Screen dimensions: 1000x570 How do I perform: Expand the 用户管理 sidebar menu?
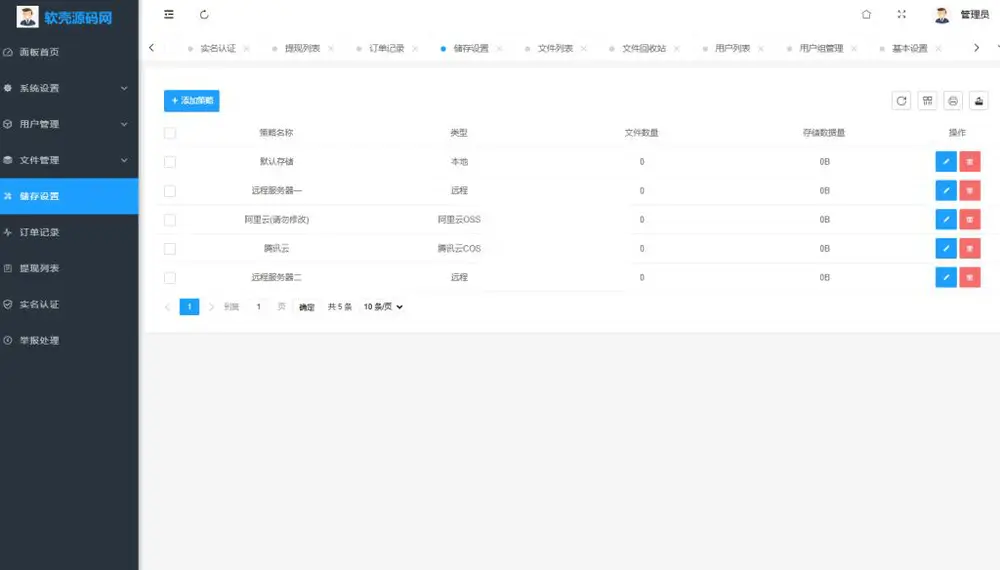pyautogui.click(x=69, y=124)
